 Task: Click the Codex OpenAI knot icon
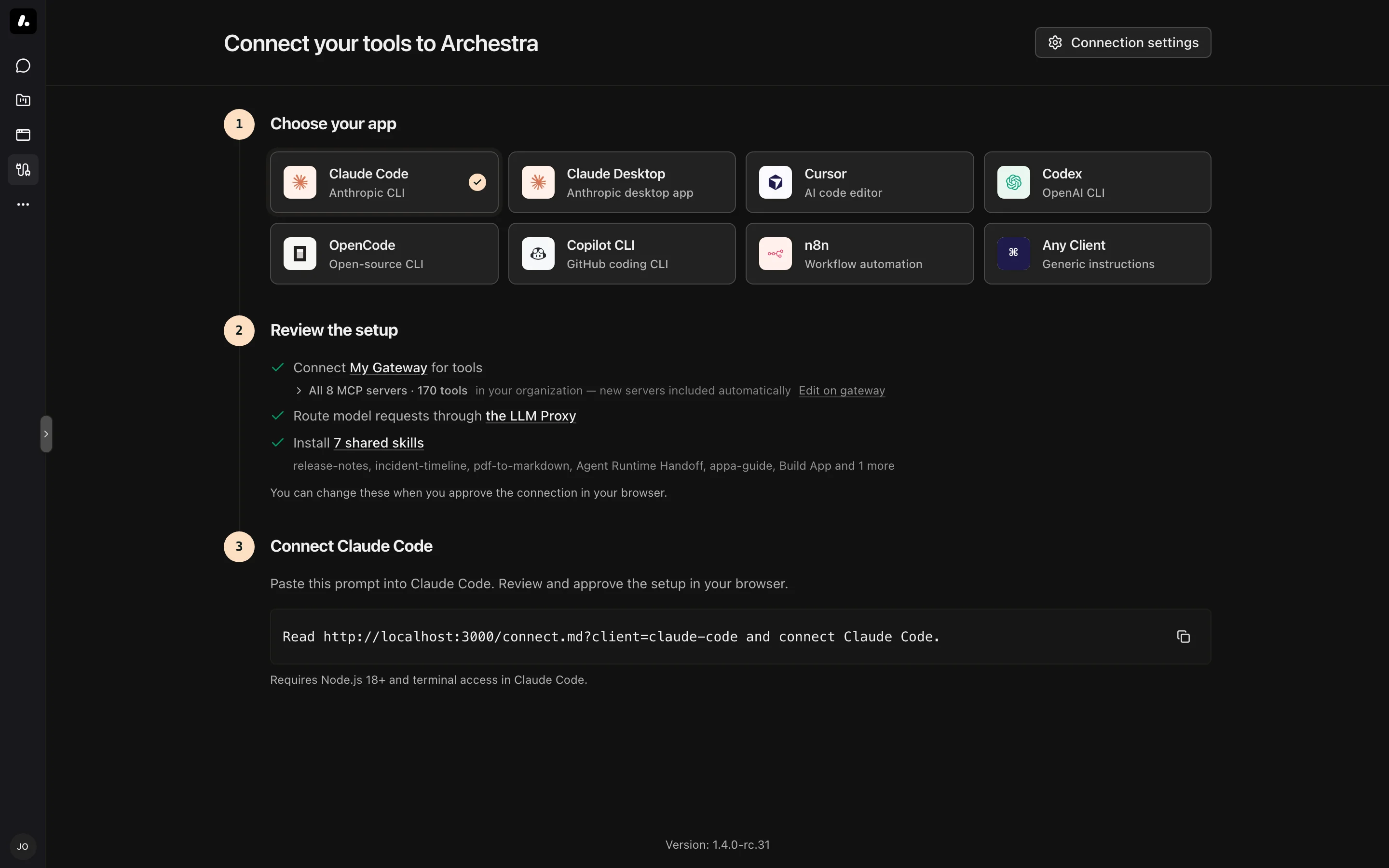tap(1014, 182)
